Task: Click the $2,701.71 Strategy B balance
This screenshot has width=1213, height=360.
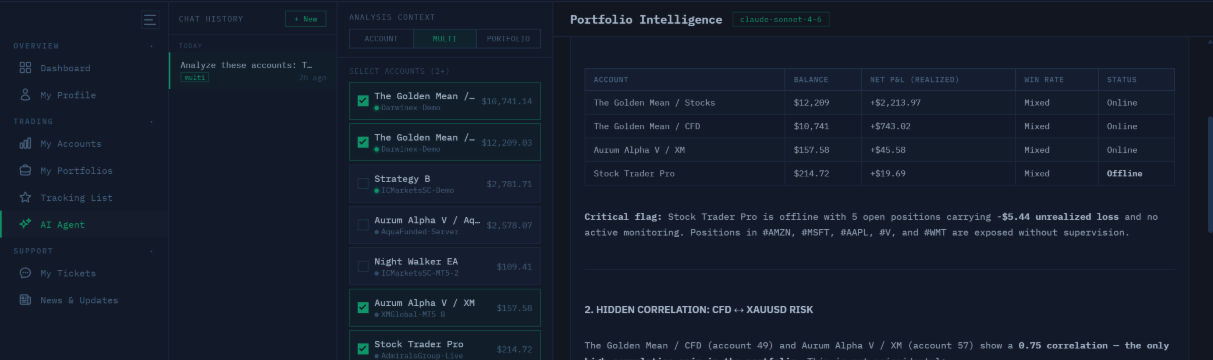Action: [x=509, y=184]
